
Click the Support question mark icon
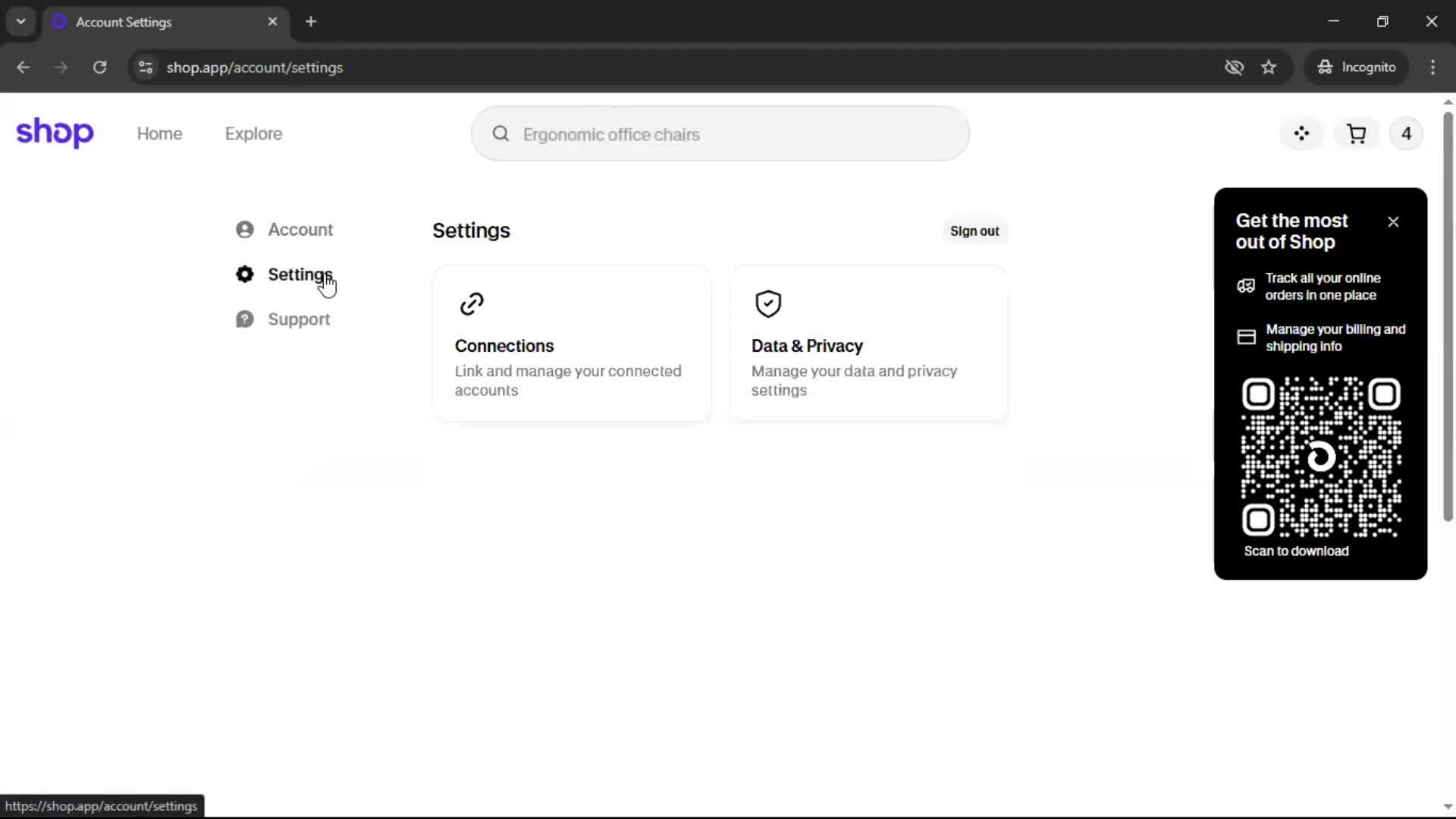coord(244,319)
